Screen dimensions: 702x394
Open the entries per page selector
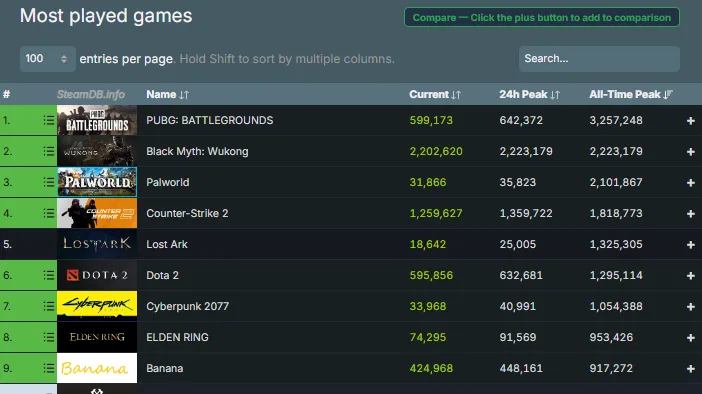click(x=47, y=59)
